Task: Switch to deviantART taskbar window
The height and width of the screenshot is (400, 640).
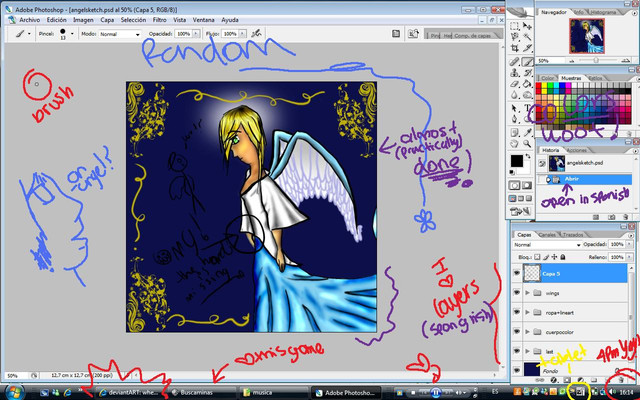Action: pyautogui.click(x=129, y=393)
